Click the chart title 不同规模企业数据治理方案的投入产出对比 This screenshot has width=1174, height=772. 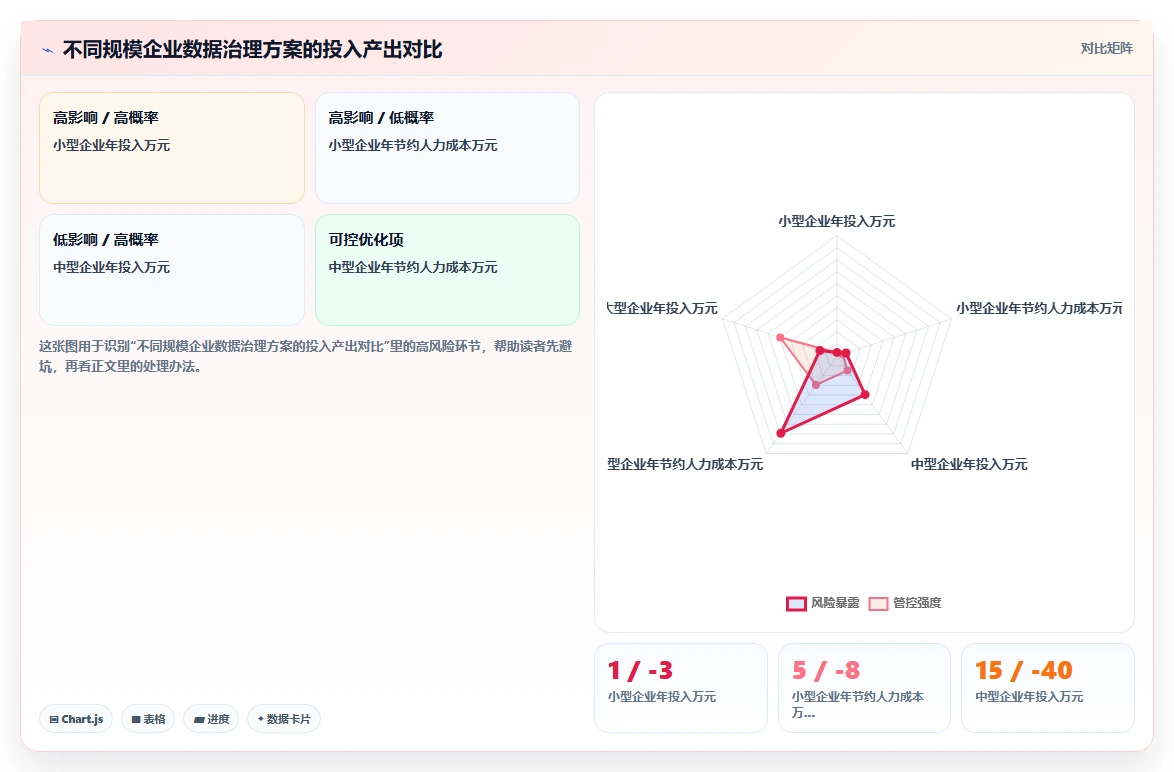point(252,49)
